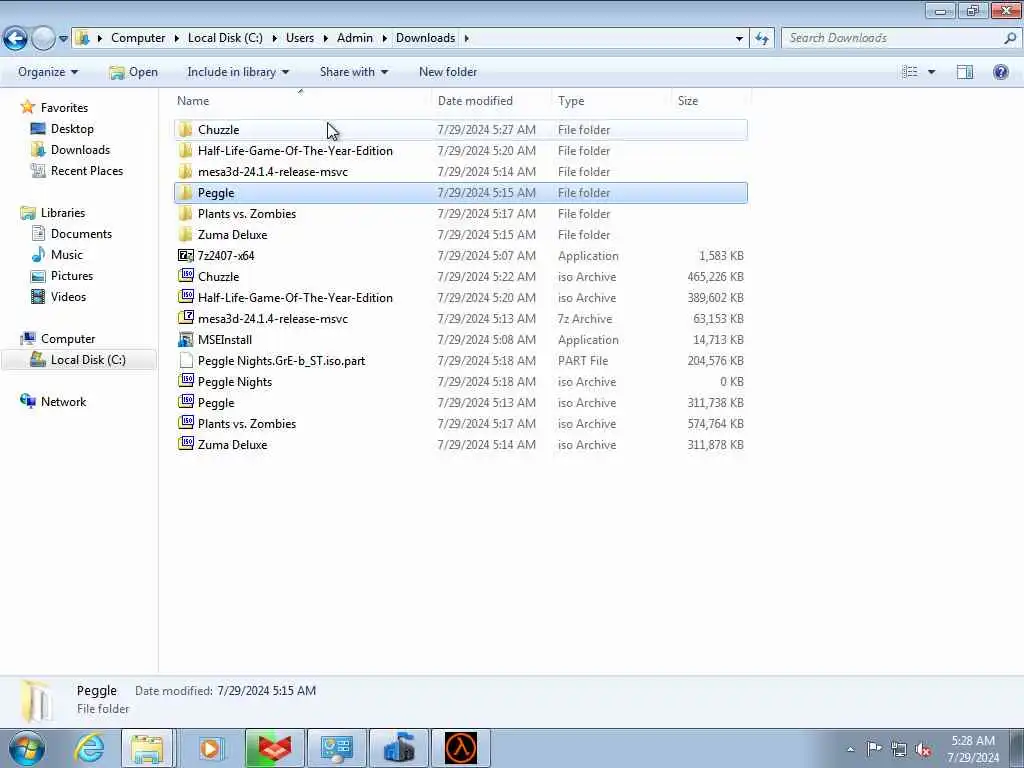Screen dimensions: 1024x768
Task: Open Help question mark icon
Action: [1000, 72]
